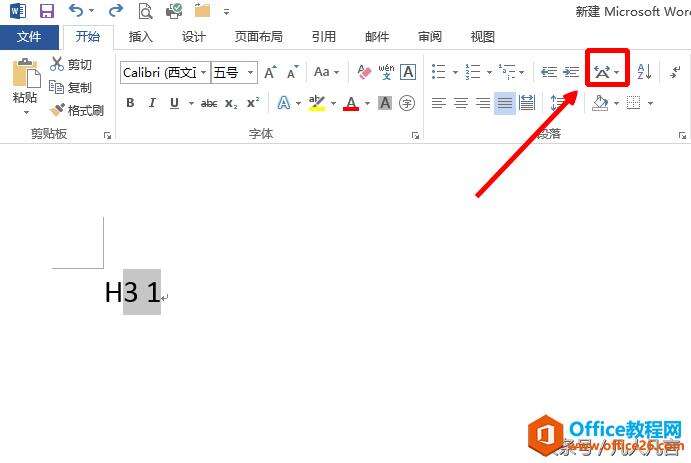Viewport: 691px width, 463px height.
Task: Click the 粘贴 (Paste) button
Action: point(26,86)
